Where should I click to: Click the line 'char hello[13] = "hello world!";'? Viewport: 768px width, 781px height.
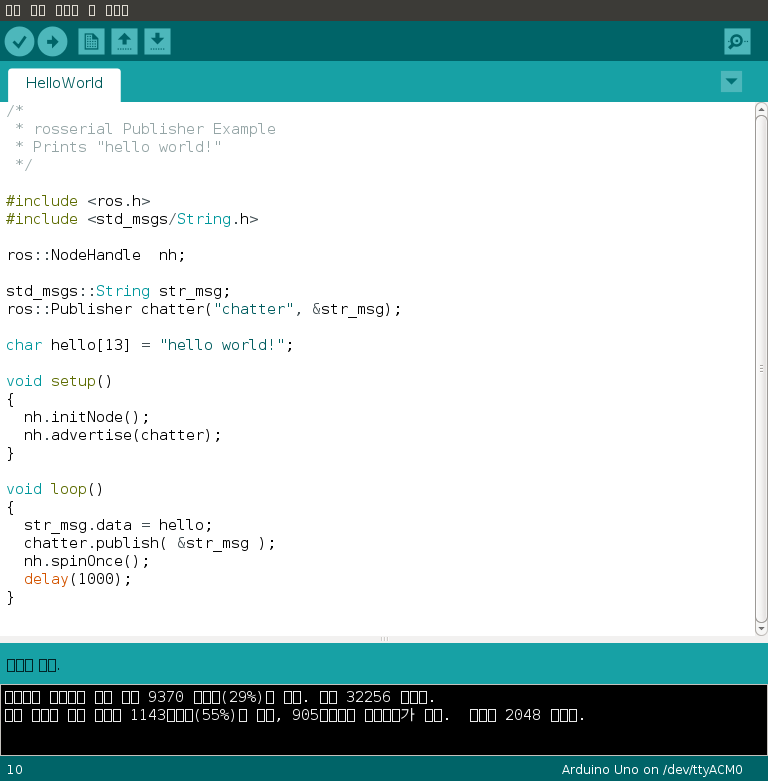[x=149, y=345]
